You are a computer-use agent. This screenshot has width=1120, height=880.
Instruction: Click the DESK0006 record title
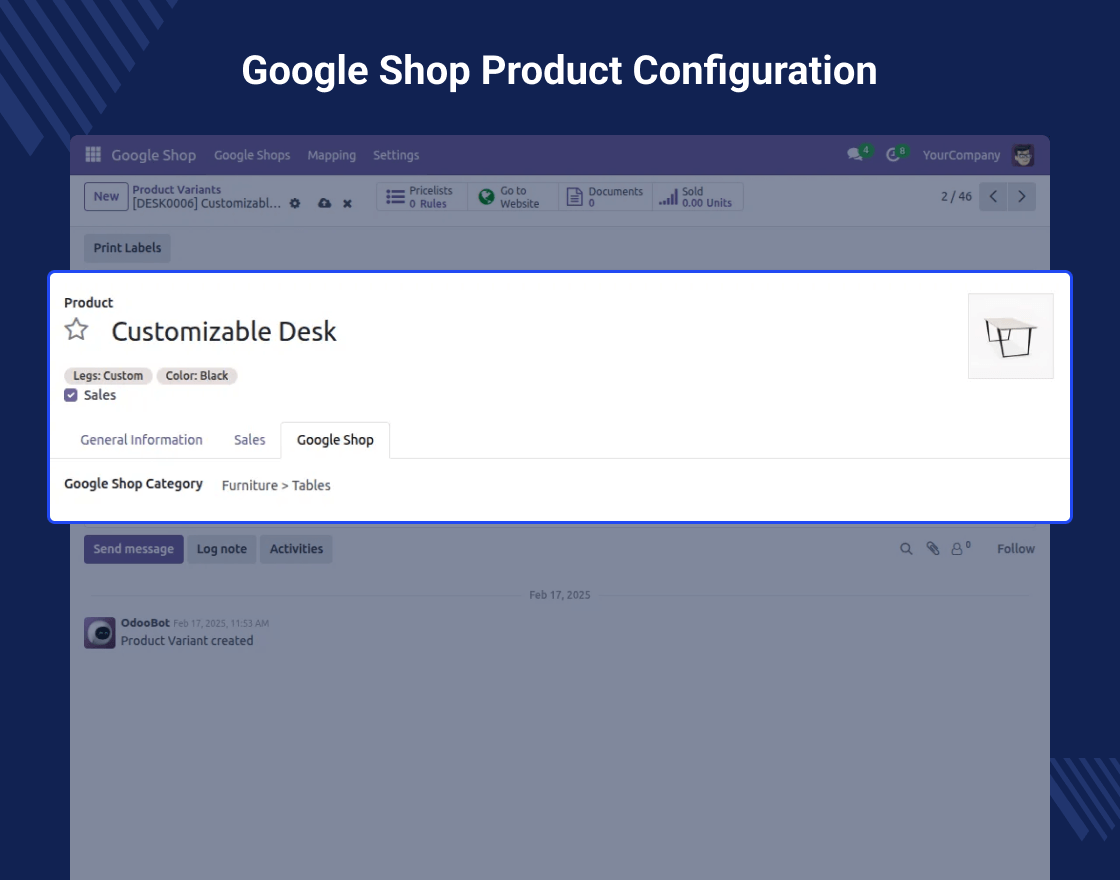click(206, 204)
